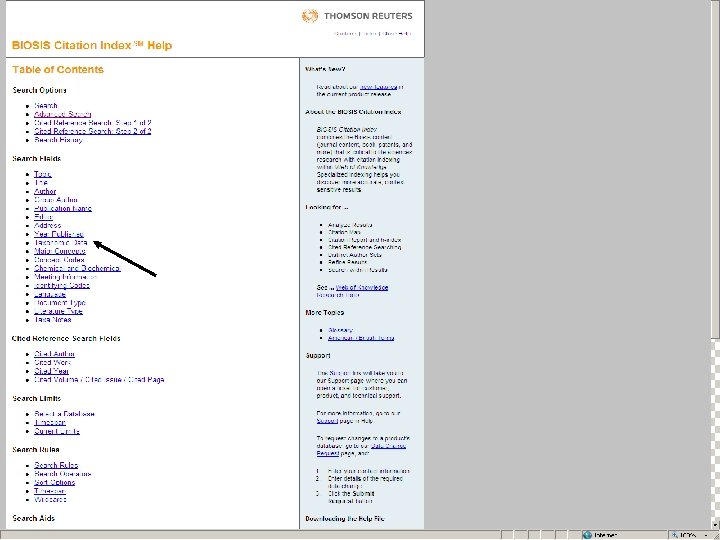Open the Cited Work link

[x=52, y=363]
